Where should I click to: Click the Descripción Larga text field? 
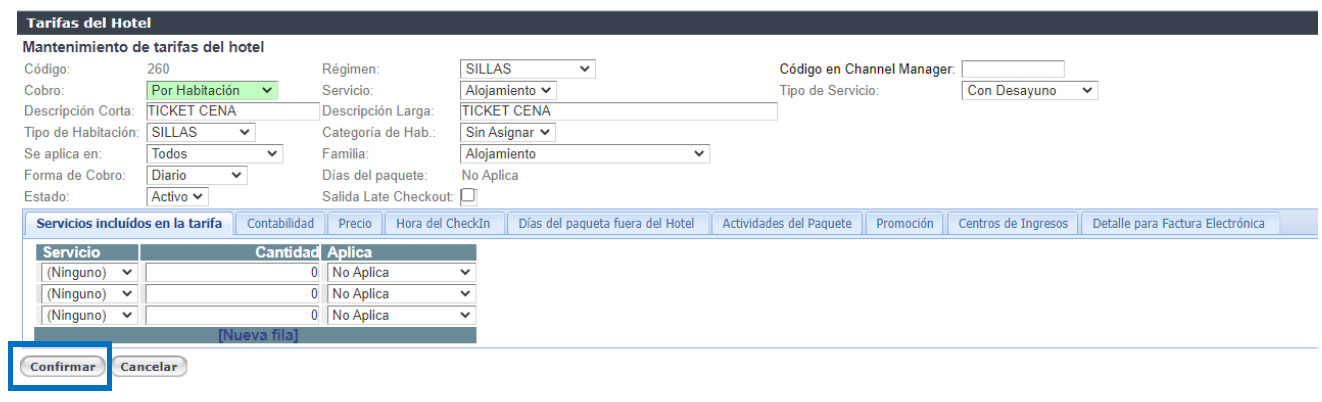[617, 111]
